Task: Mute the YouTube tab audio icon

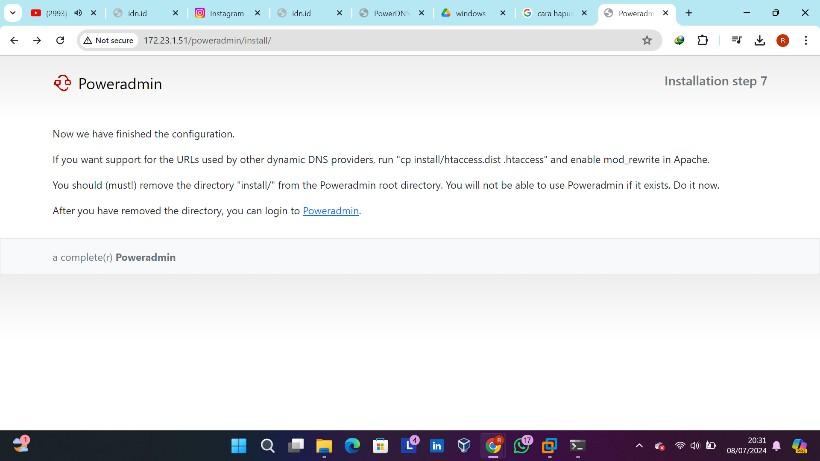Action: (78, 13)
